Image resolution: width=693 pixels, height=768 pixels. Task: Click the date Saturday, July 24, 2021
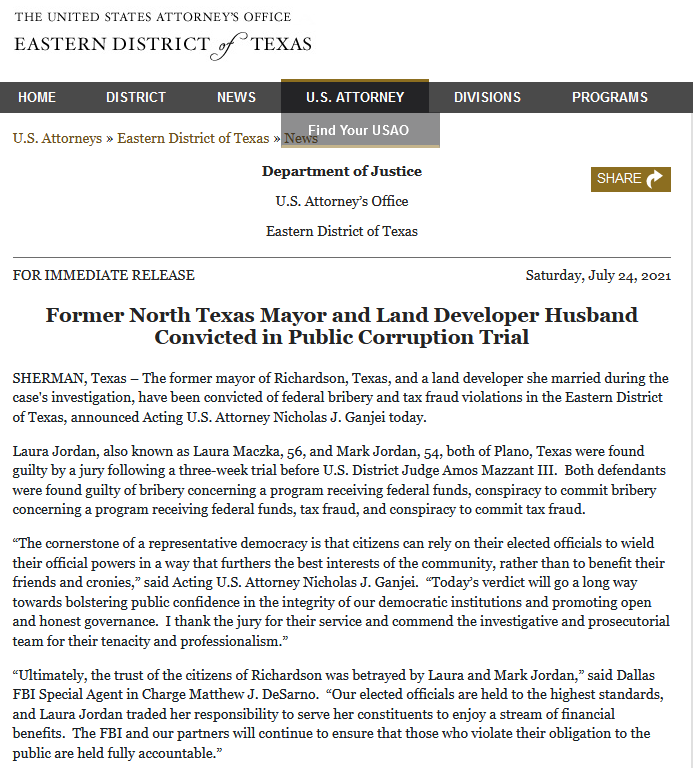598,275
